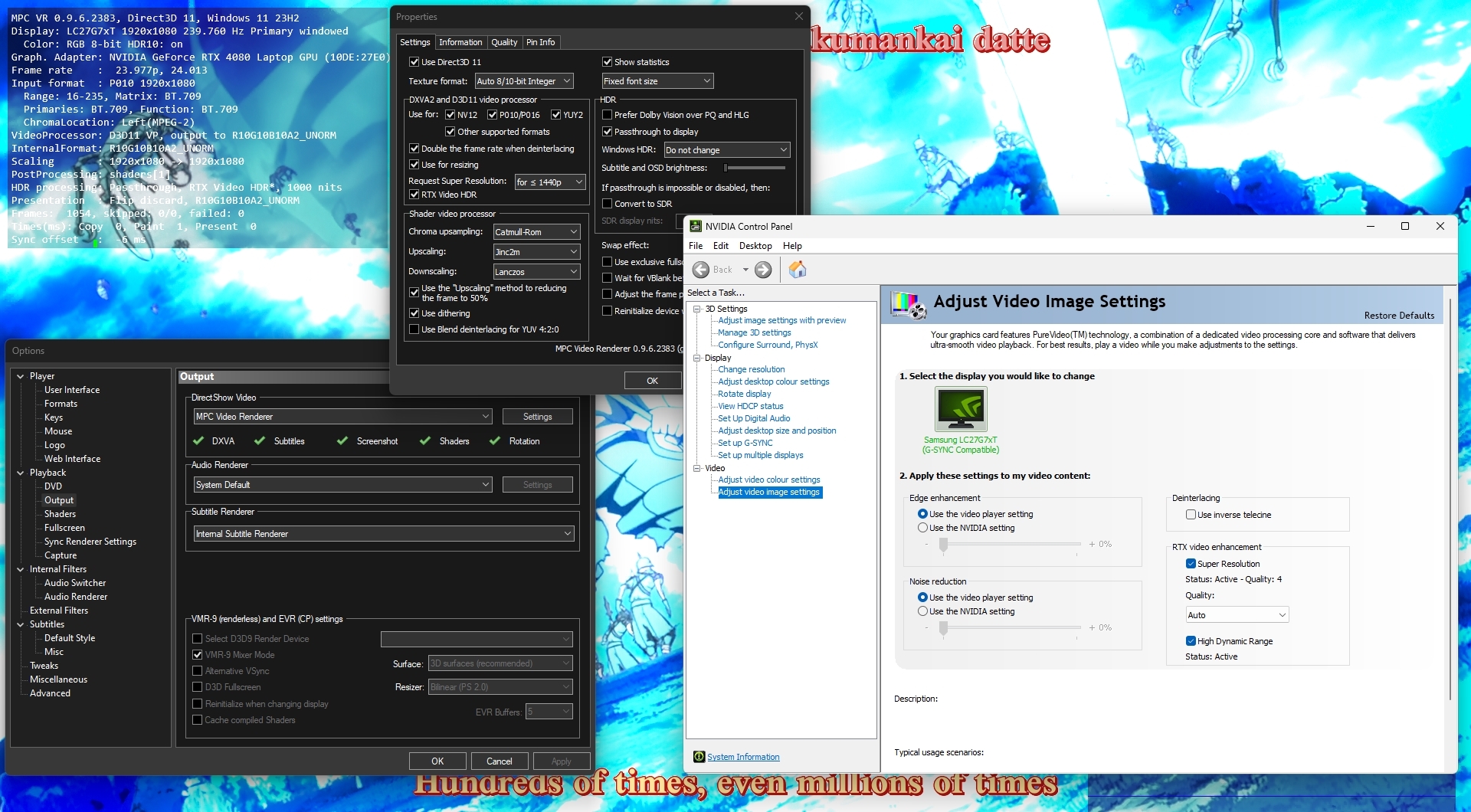Open the Windows HDR dropdown

[x=726, y=150]
